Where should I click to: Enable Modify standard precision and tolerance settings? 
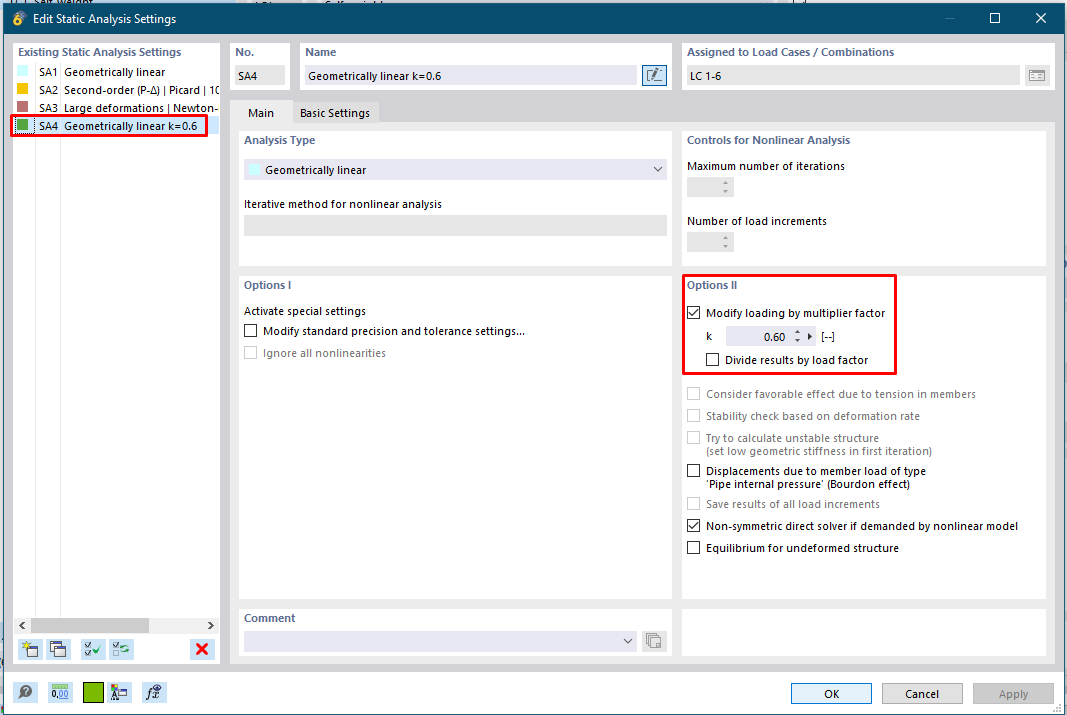click(x=250, y=331)
